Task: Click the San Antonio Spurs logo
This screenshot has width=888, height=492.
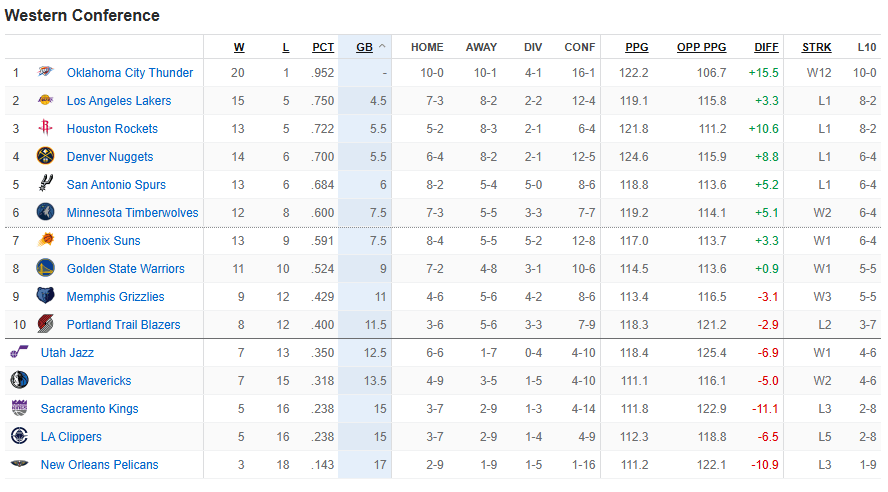Action: point(45,185)
